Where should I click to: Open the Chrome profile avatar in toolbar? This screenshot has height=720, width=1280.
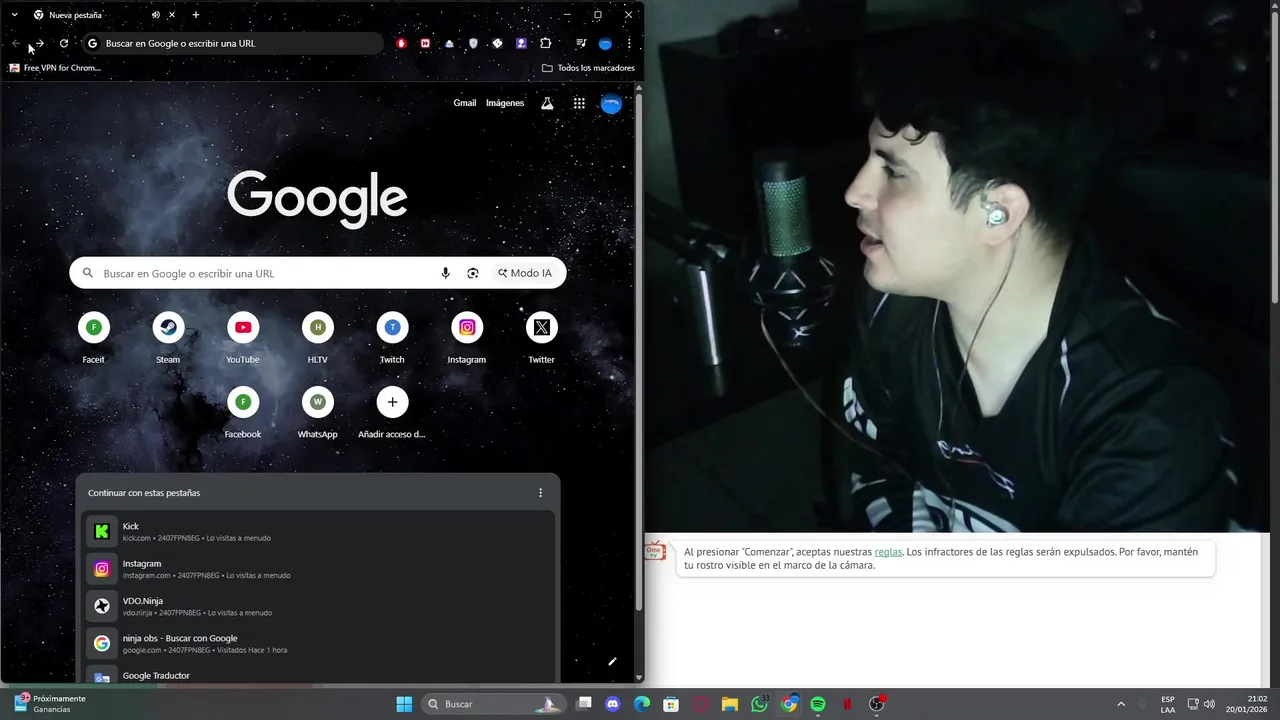[605, 43]
